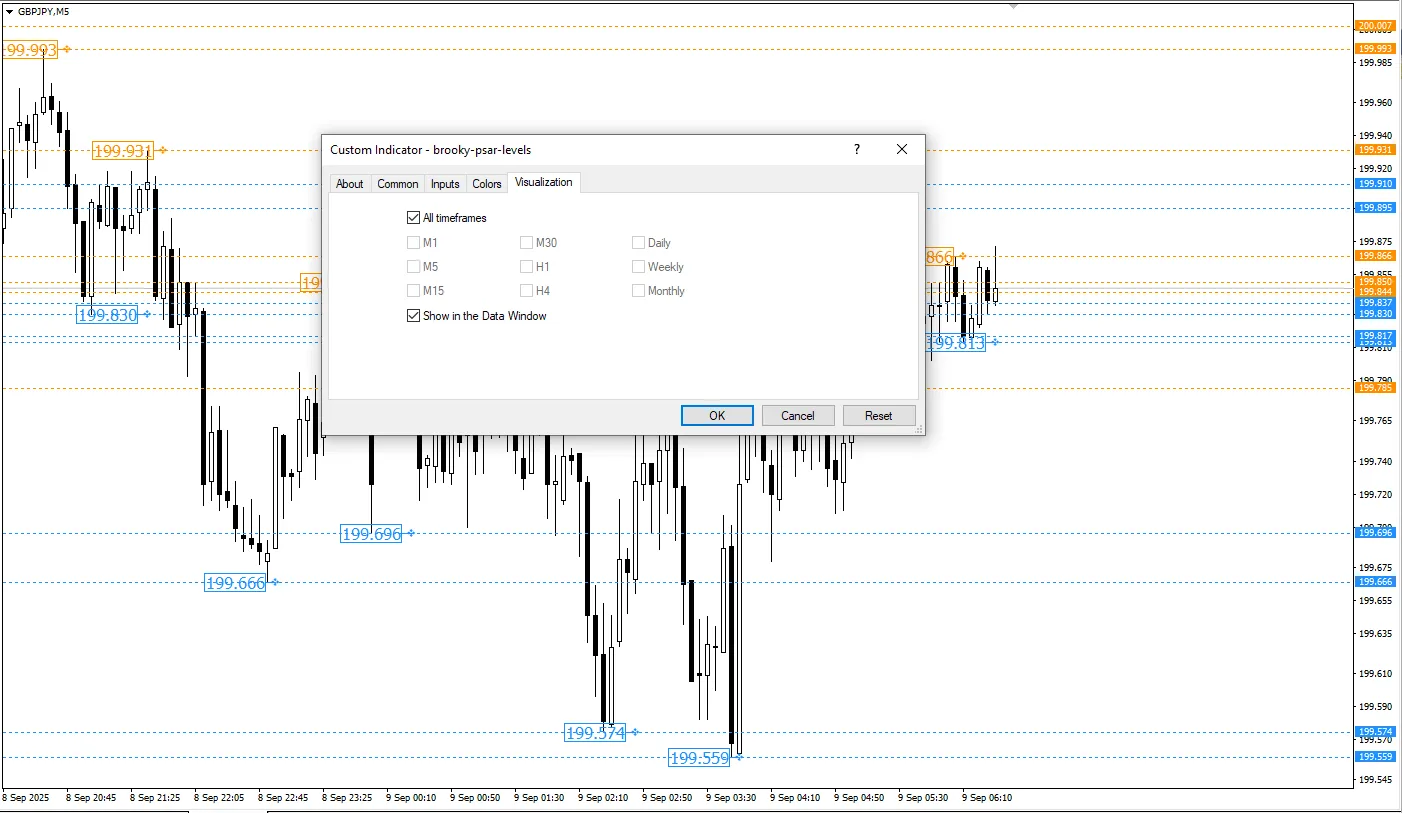1402x813 pixels.
Task: Click the 9 Sep 00:10 time axis label
Action: tap(412, 798)
